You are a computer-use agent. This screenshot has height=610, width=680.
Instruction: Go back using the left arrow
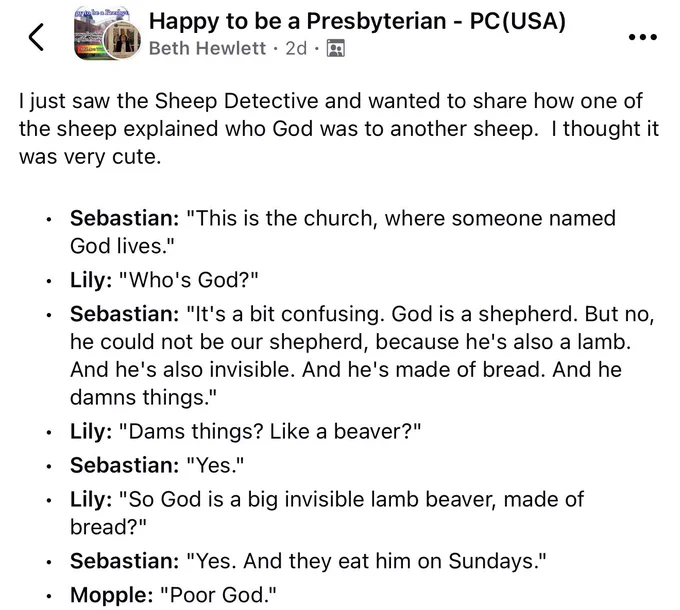click(x=36, y=37)
